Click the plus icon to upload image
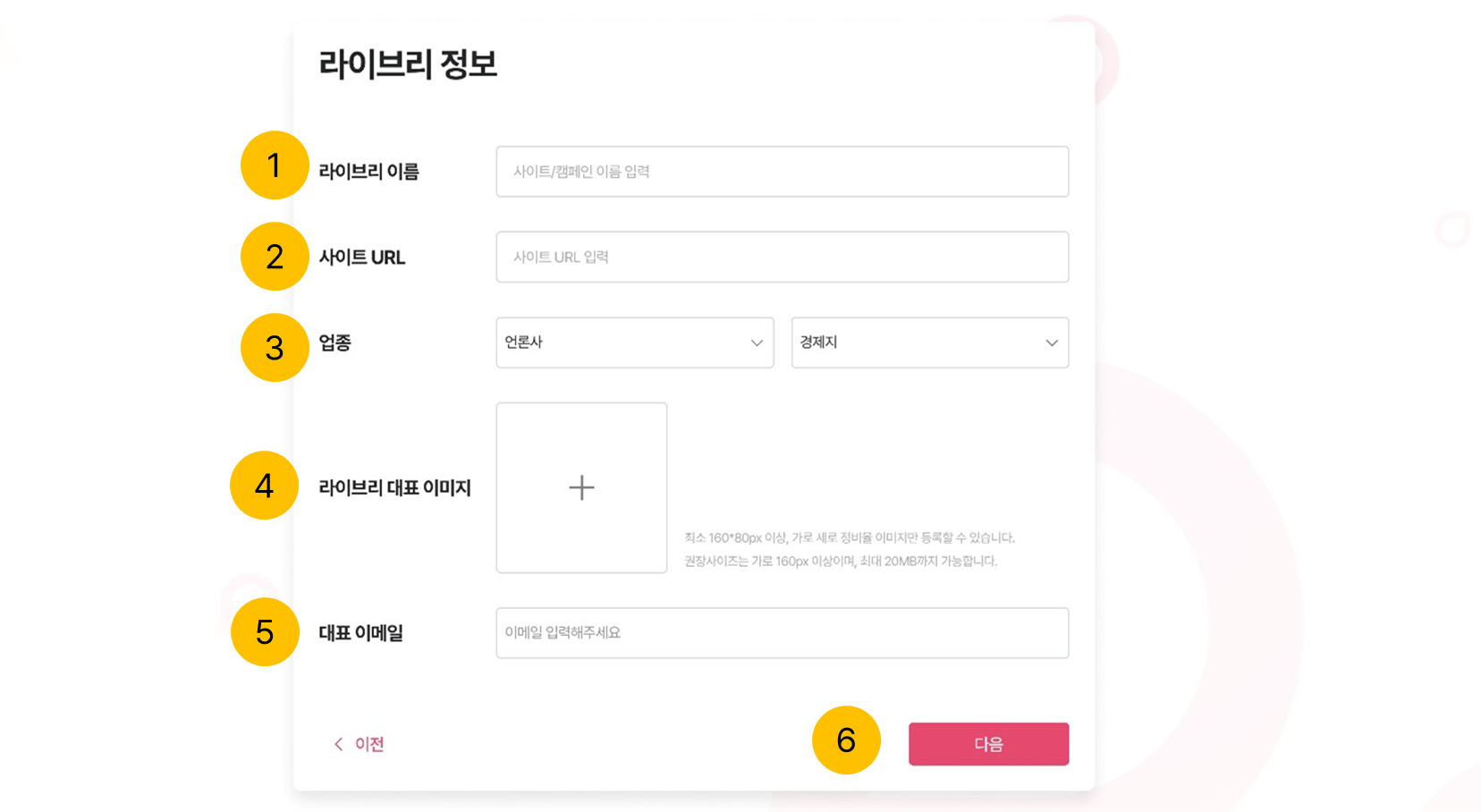Viewport: 1481px width, 812px height. (581, 487)
